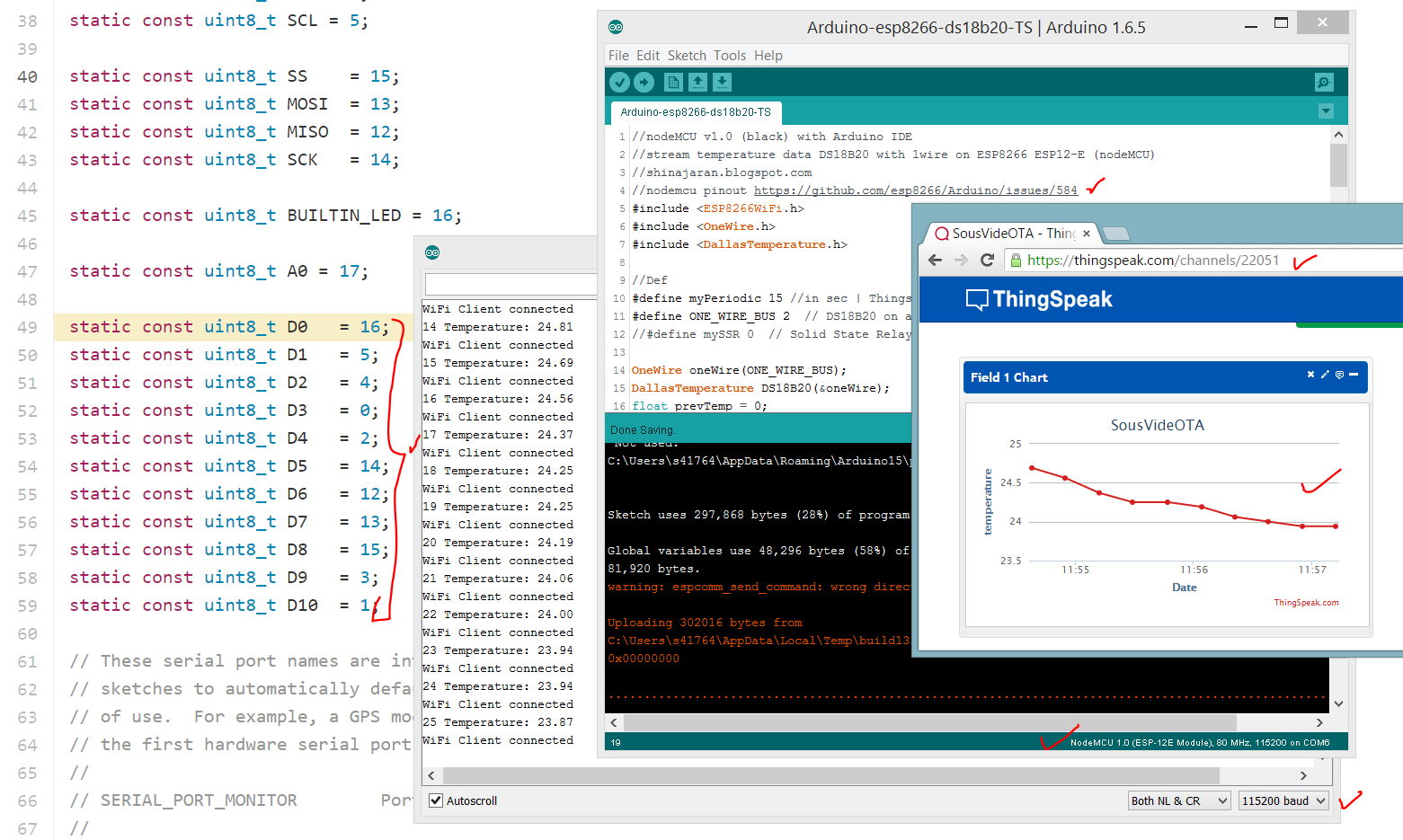The width and height of the screenshot is (1403, 840).
Task: Click the thingspeak.com URL address field
Action: pyautogui.click(x=1153, y=261)
